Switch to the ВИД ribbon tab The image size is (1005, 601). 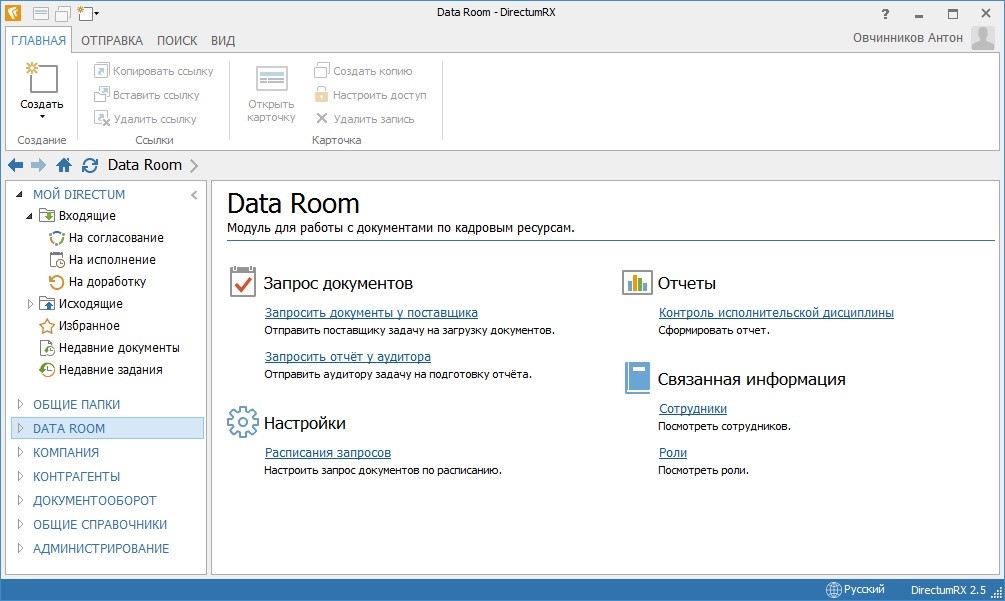(222, 40)
